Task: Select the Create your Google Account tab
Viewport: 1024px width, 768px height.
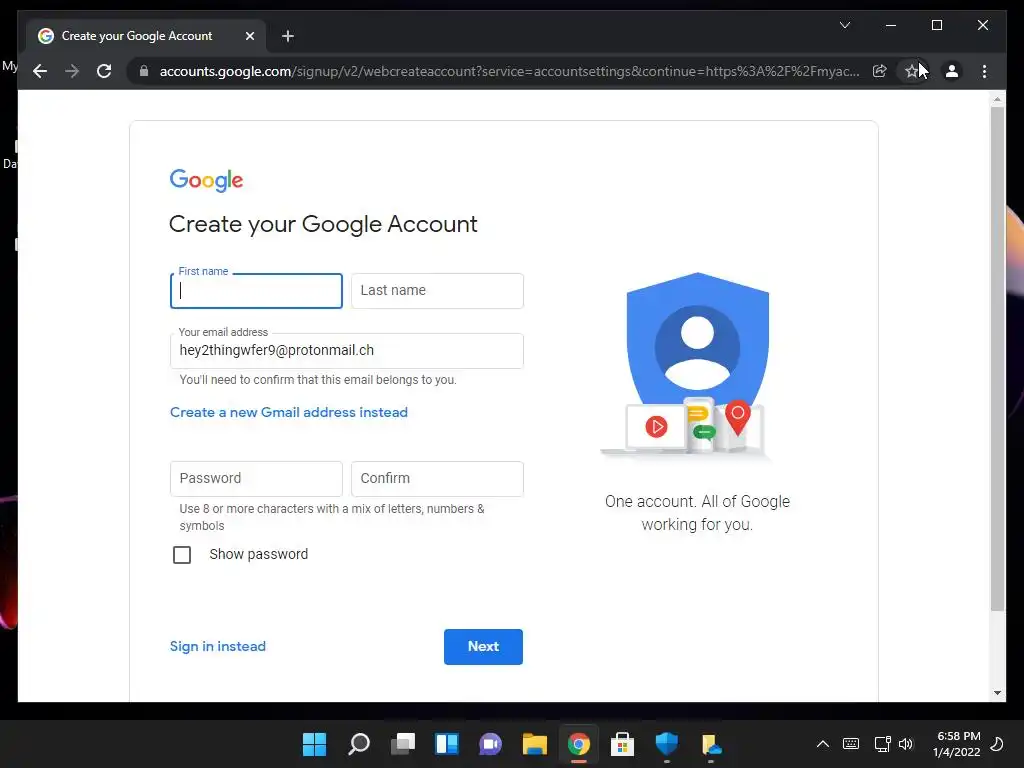Action: 146,36
